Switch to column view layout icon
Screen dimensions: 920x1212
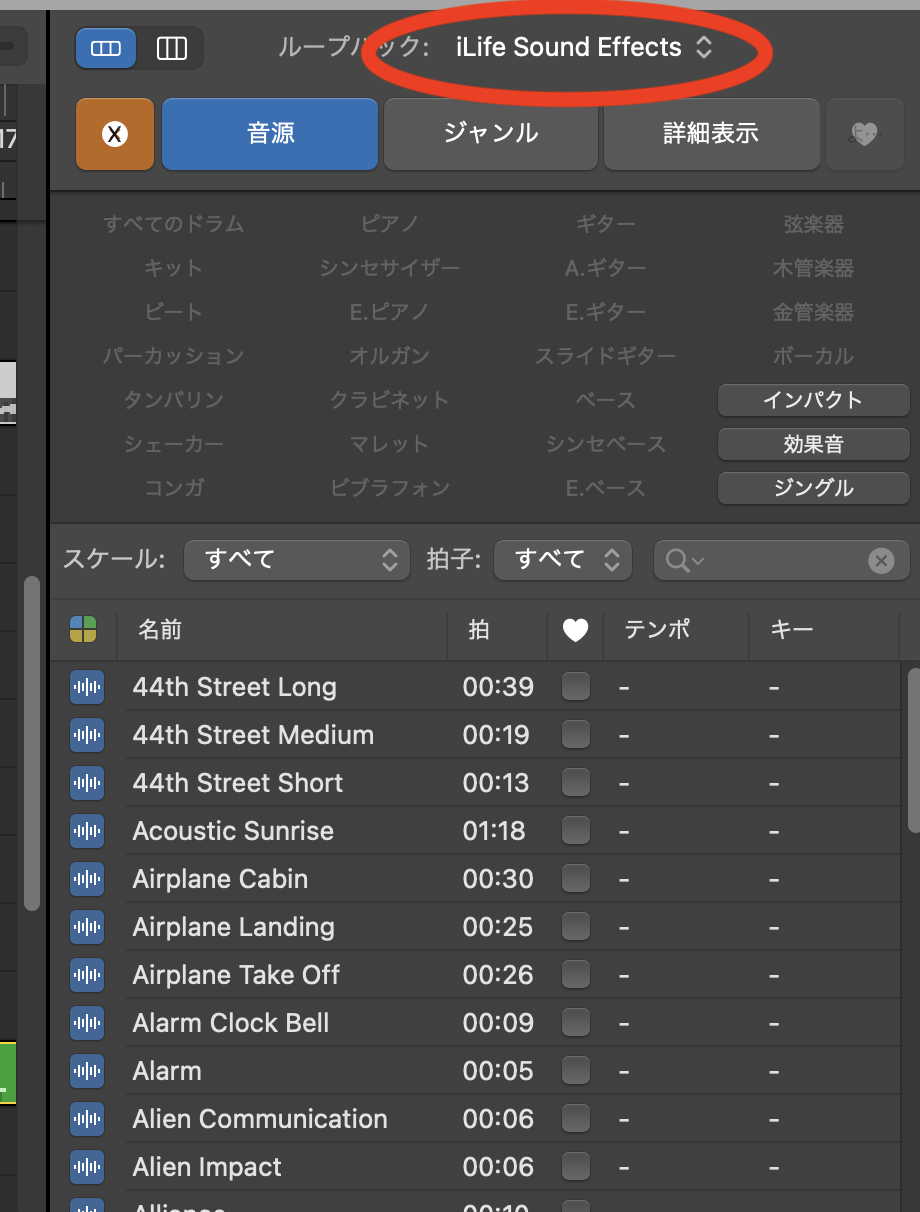pyautogui.click(x=172, y=48)
